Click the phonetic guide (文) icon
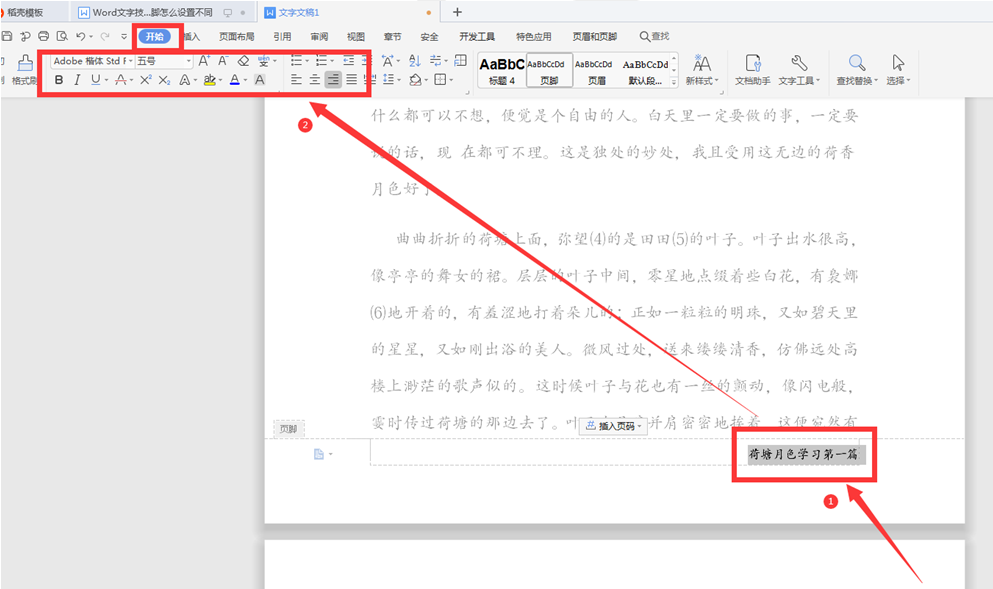 point(264,61)
